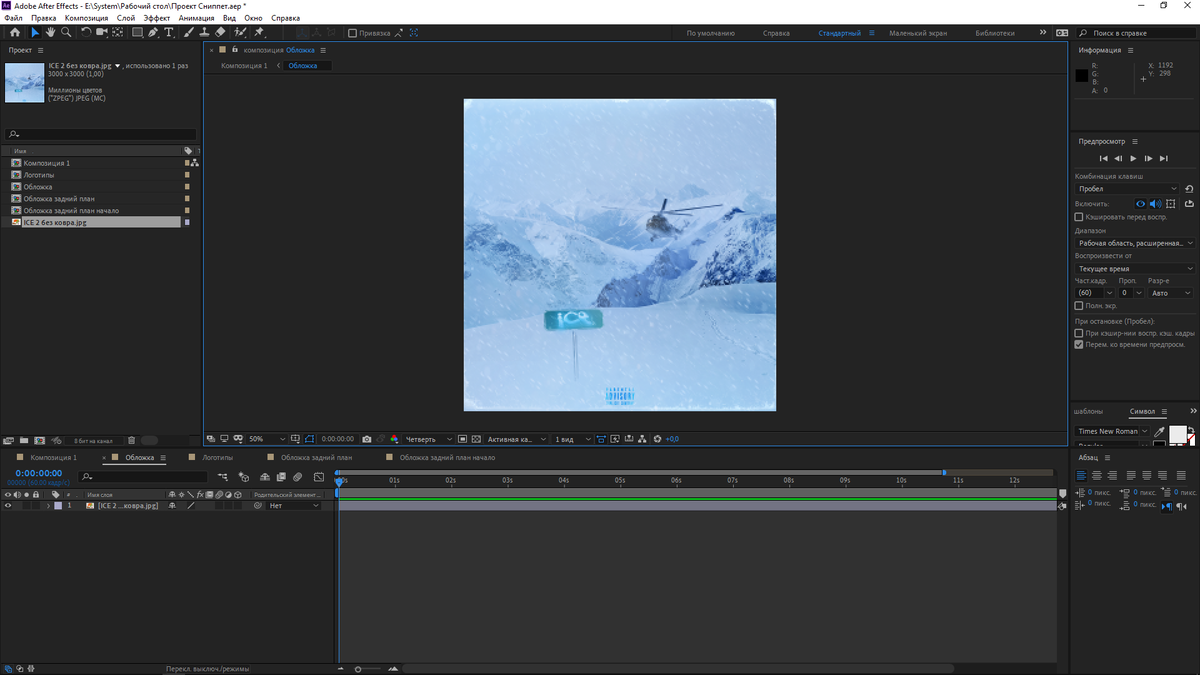
Task: Toggle video eye icon in the preview panel
Action: click(1140, 203)
